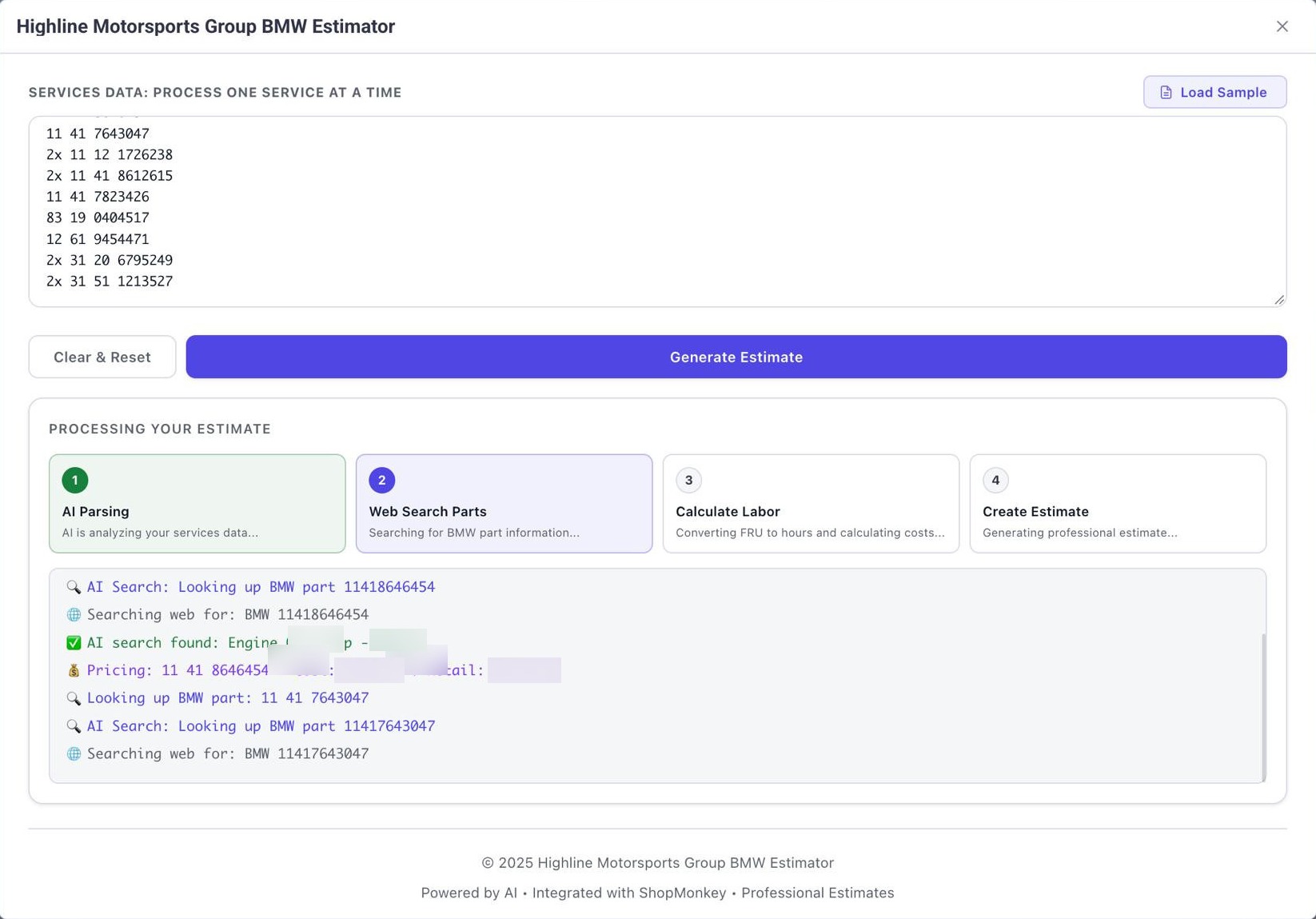Click textarea line '2x 31 51 1213527'

click(x=110, y=282)
